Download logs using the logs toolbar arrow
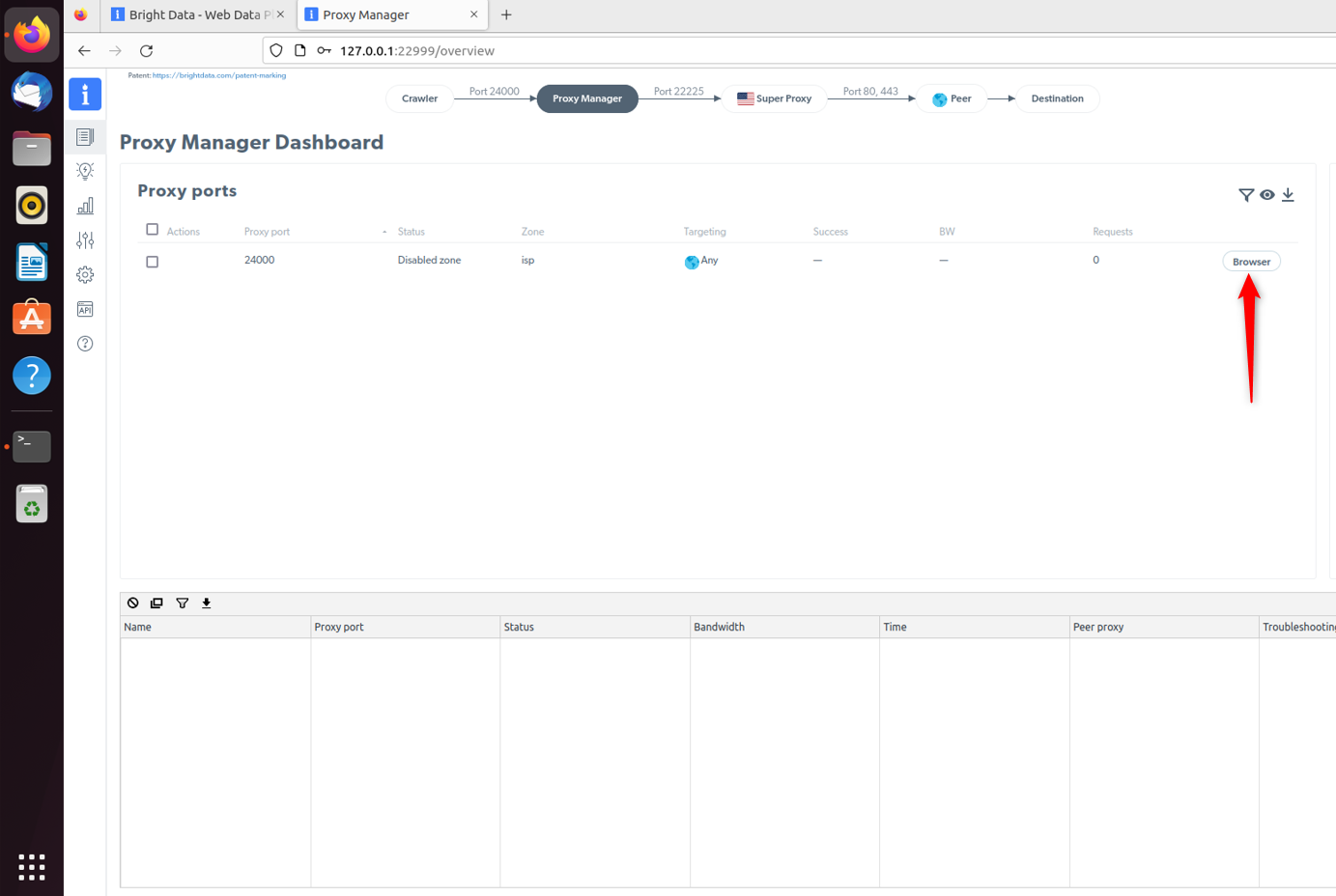Image resolution: width=1336 pixels, height=896 pixels. [207, 602]
